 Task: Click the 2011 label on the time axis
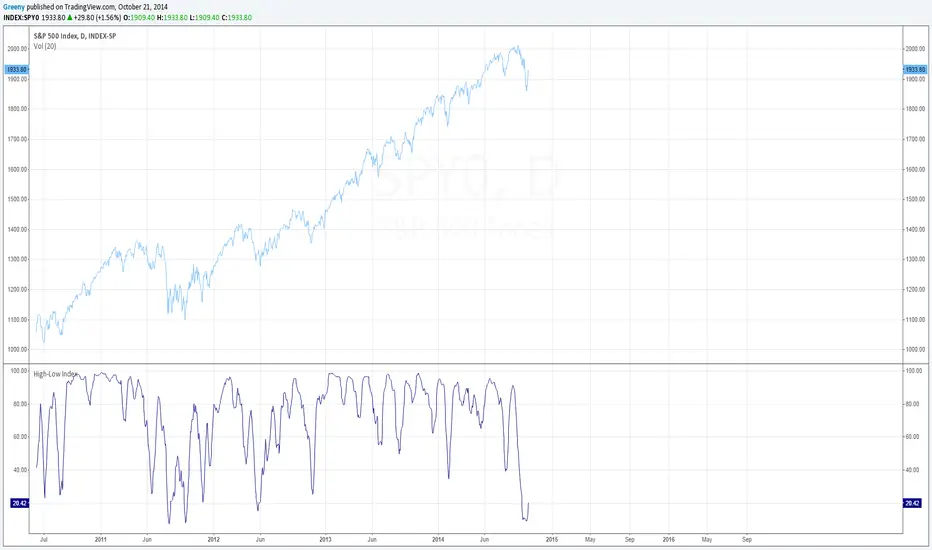click(x=100, y=540)
